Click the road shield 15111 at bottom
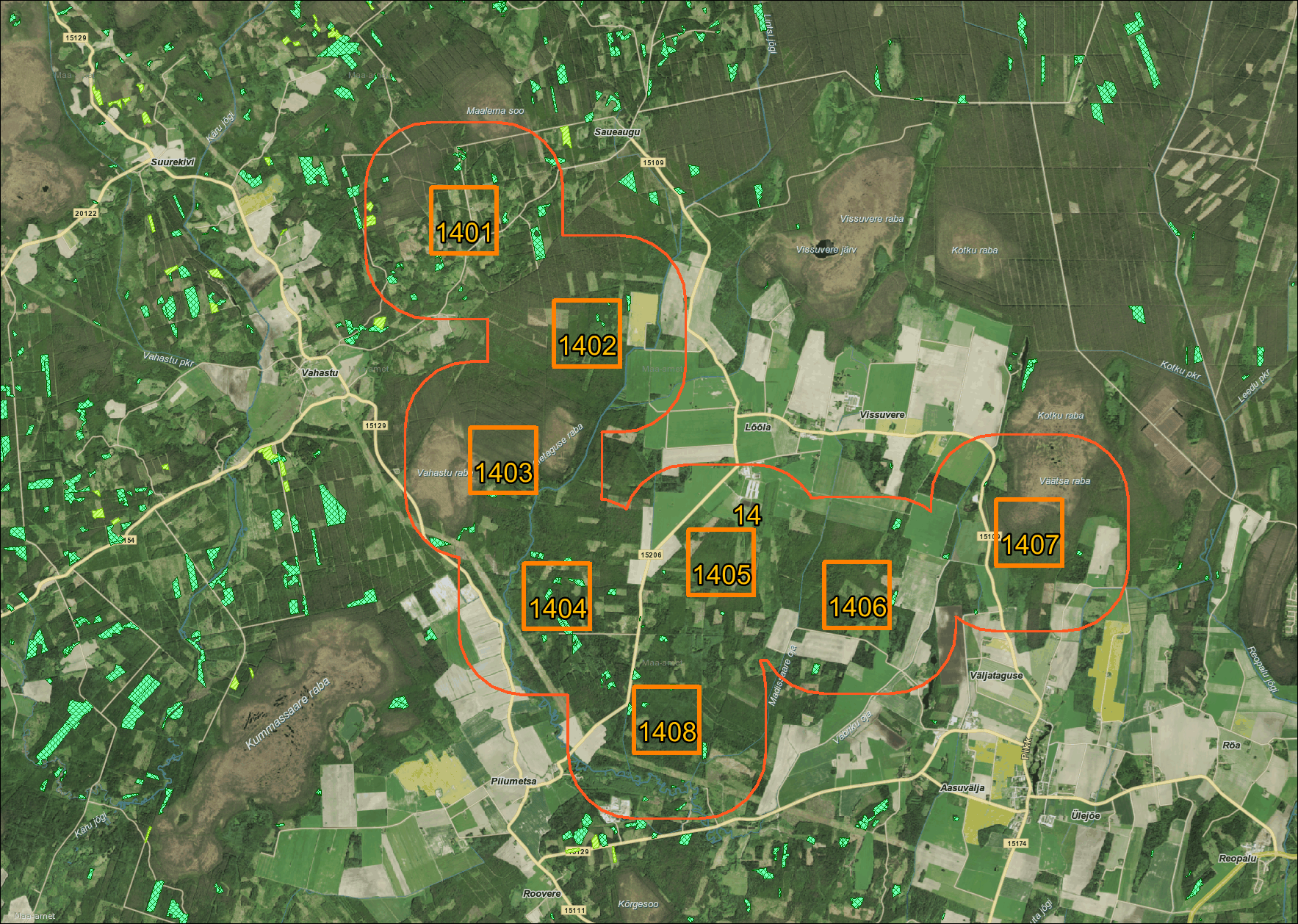The height and width of the screenshot is (924, 1298). coord(574,910)
